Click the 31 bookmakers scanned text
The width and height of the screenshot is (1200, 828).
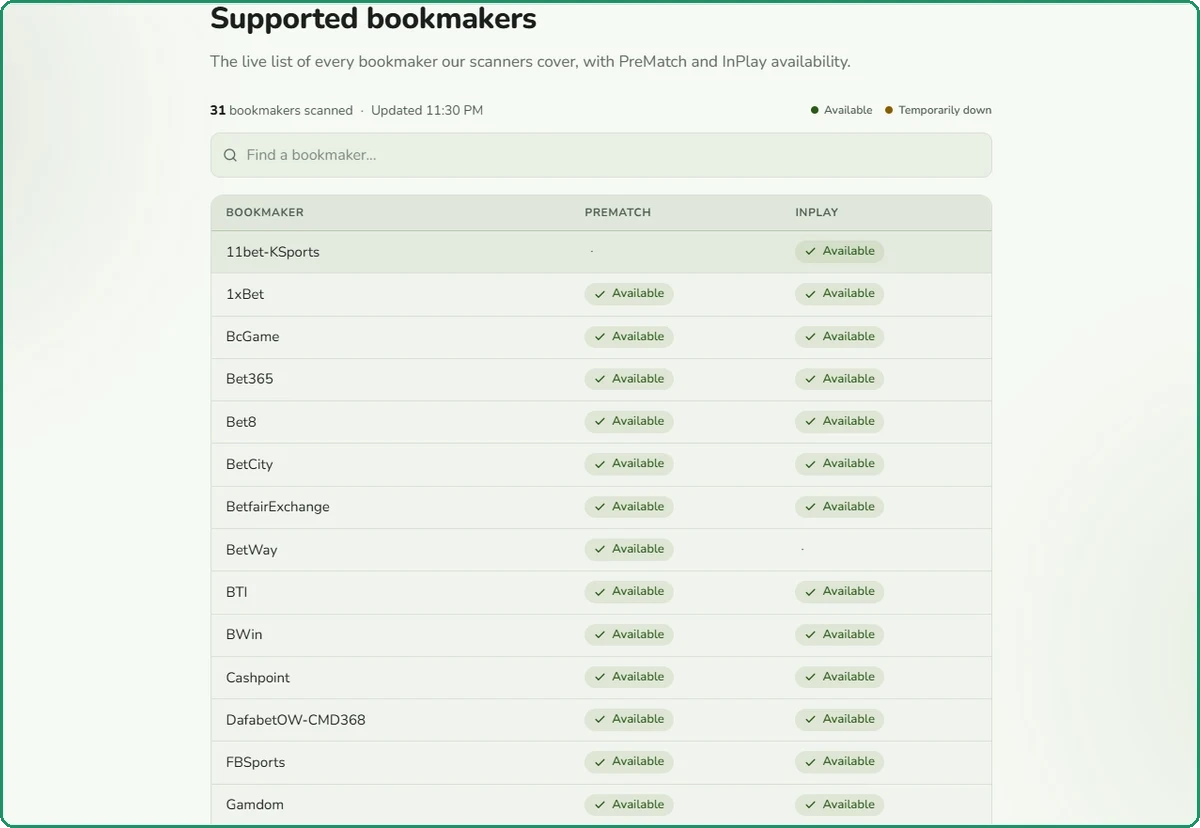(x=281, y=111)
